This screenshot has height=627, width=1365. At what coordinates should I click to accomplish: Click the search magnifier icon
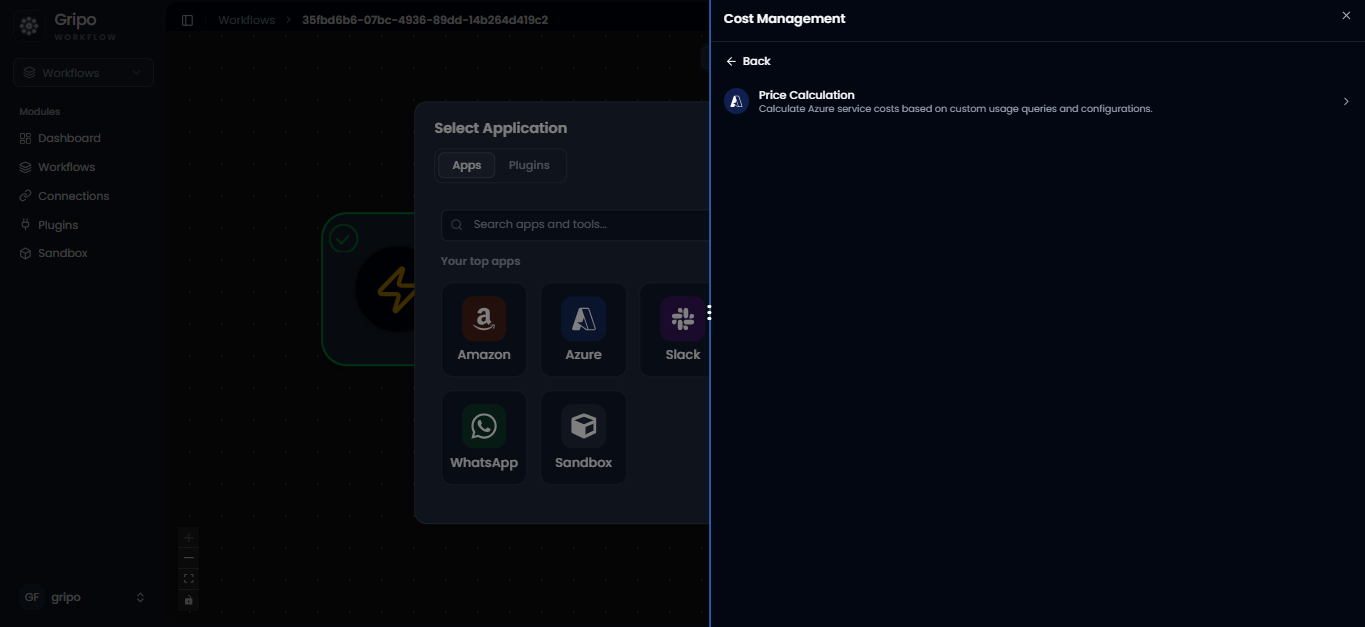pos(457,225)
